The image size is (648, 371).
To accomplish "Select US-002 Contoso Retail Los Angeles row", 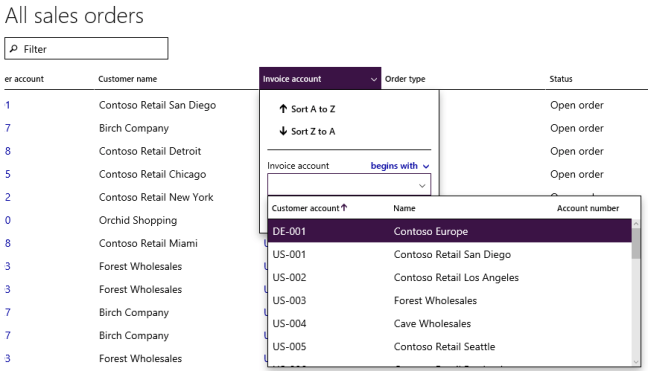I will (x=450, y=277).
